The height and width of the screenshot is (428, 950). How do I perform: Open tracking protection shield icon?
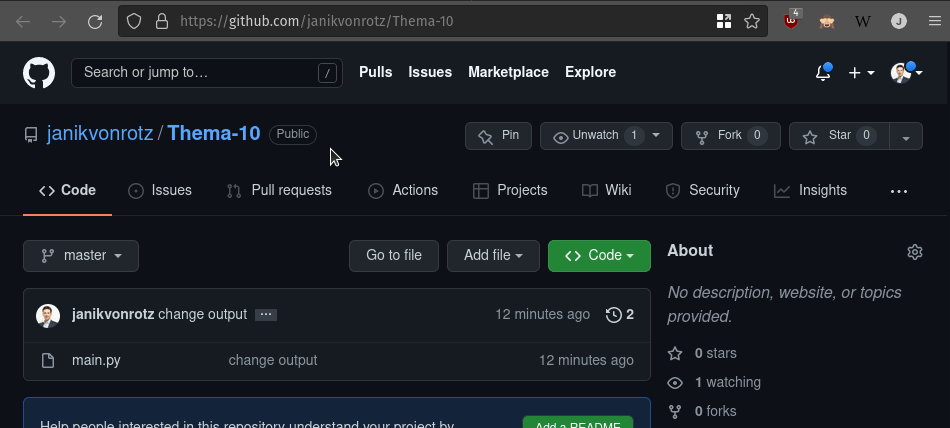pos(134,22)
